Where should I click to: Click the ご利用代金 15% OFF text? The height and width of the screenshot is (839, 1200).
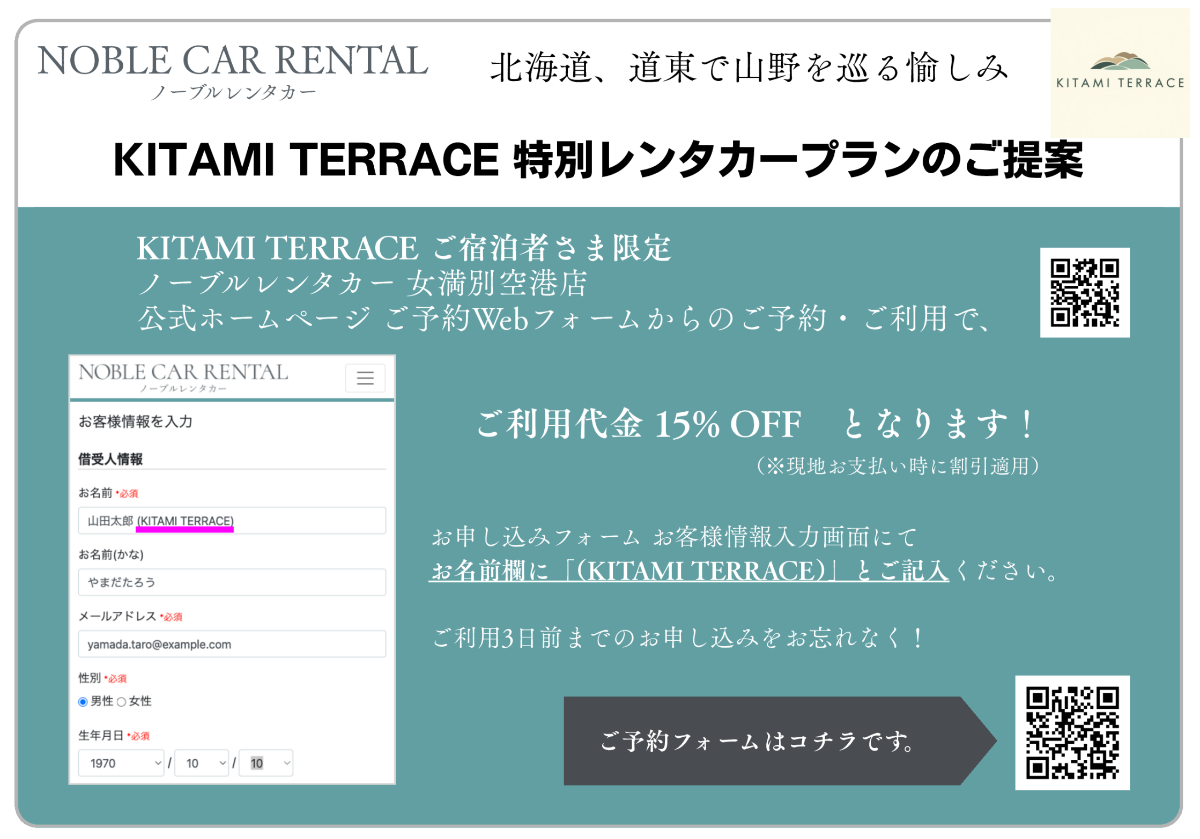(x=638, y=425)
